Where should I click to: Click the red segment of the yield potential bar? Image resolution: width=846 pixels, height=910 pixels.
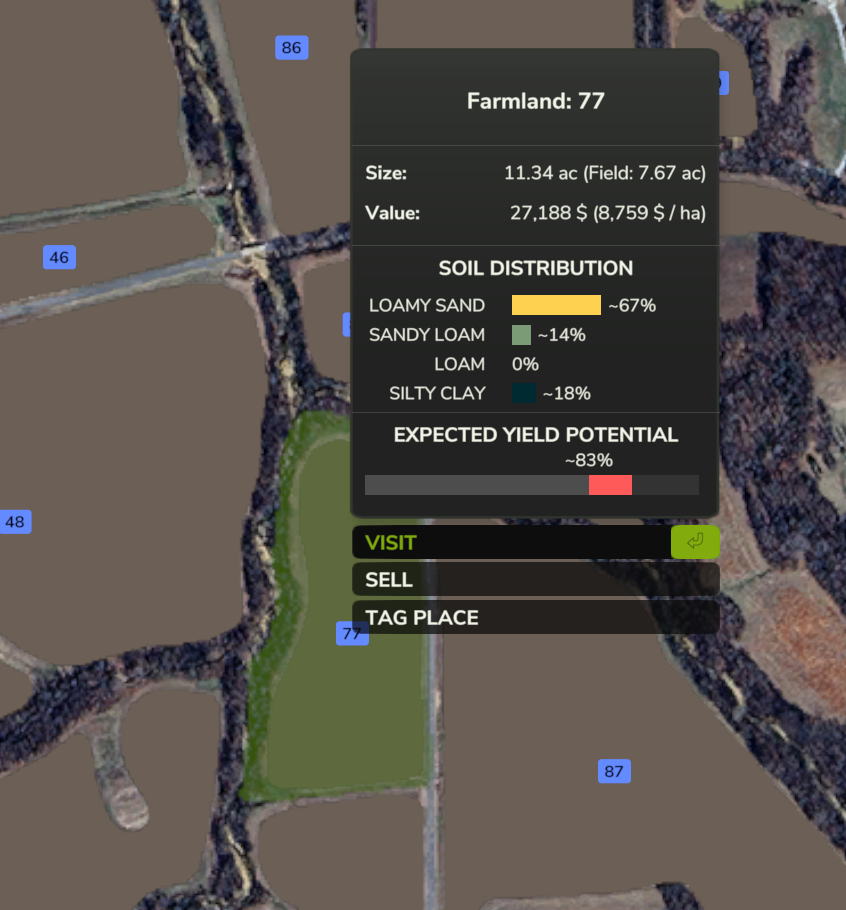coord(610,485)
